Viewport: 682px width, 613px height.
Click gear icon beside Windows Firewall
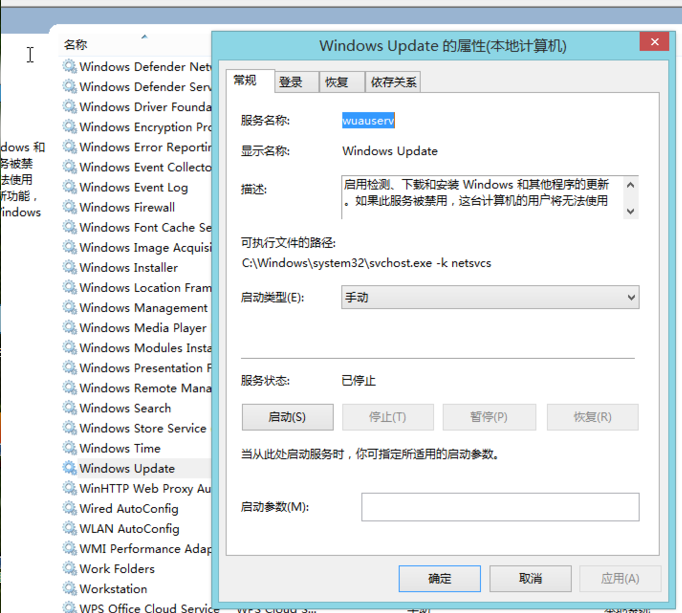tap(69, 207)
